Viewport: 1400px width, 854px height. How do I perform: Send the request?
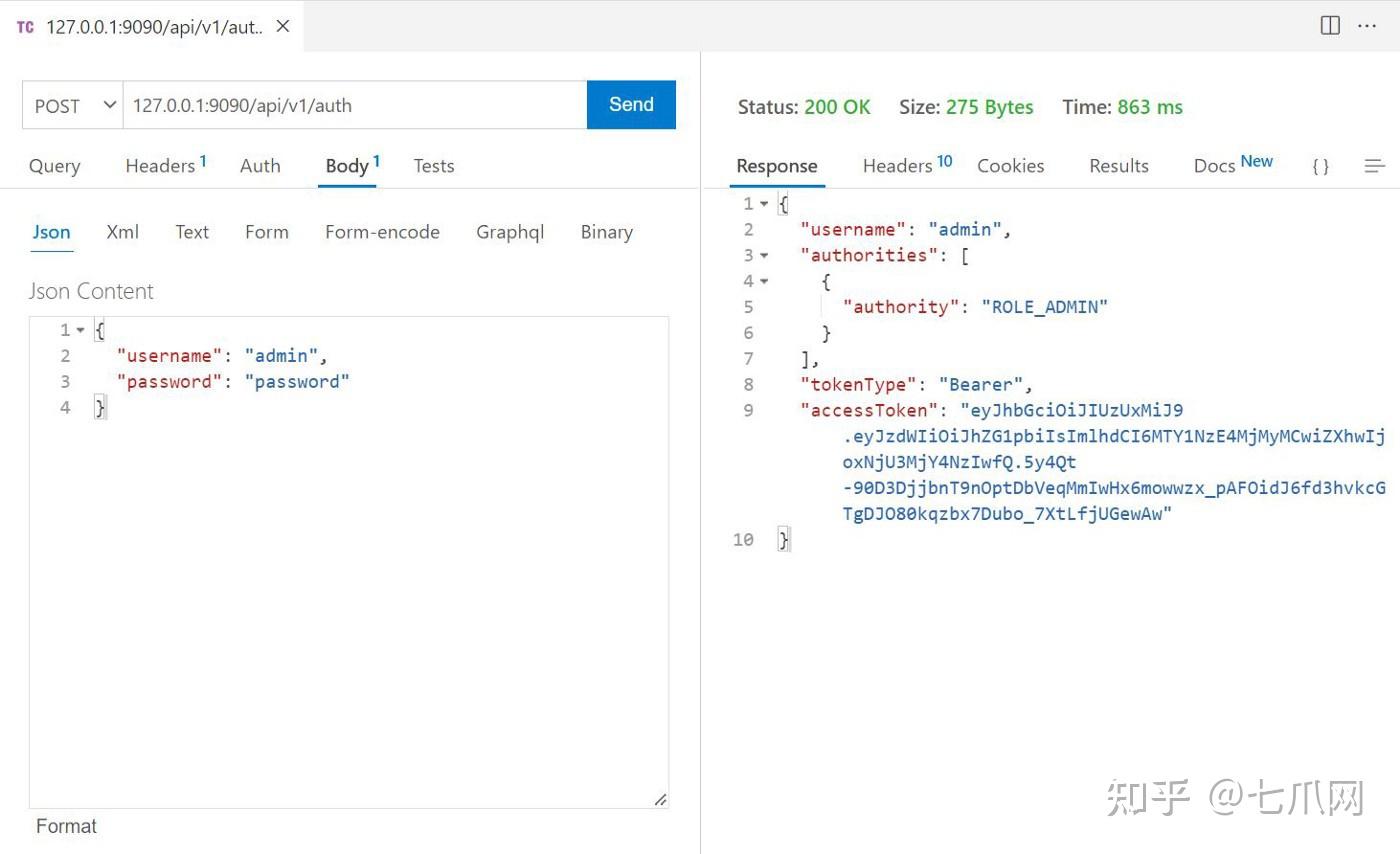(x=631, y=105)
